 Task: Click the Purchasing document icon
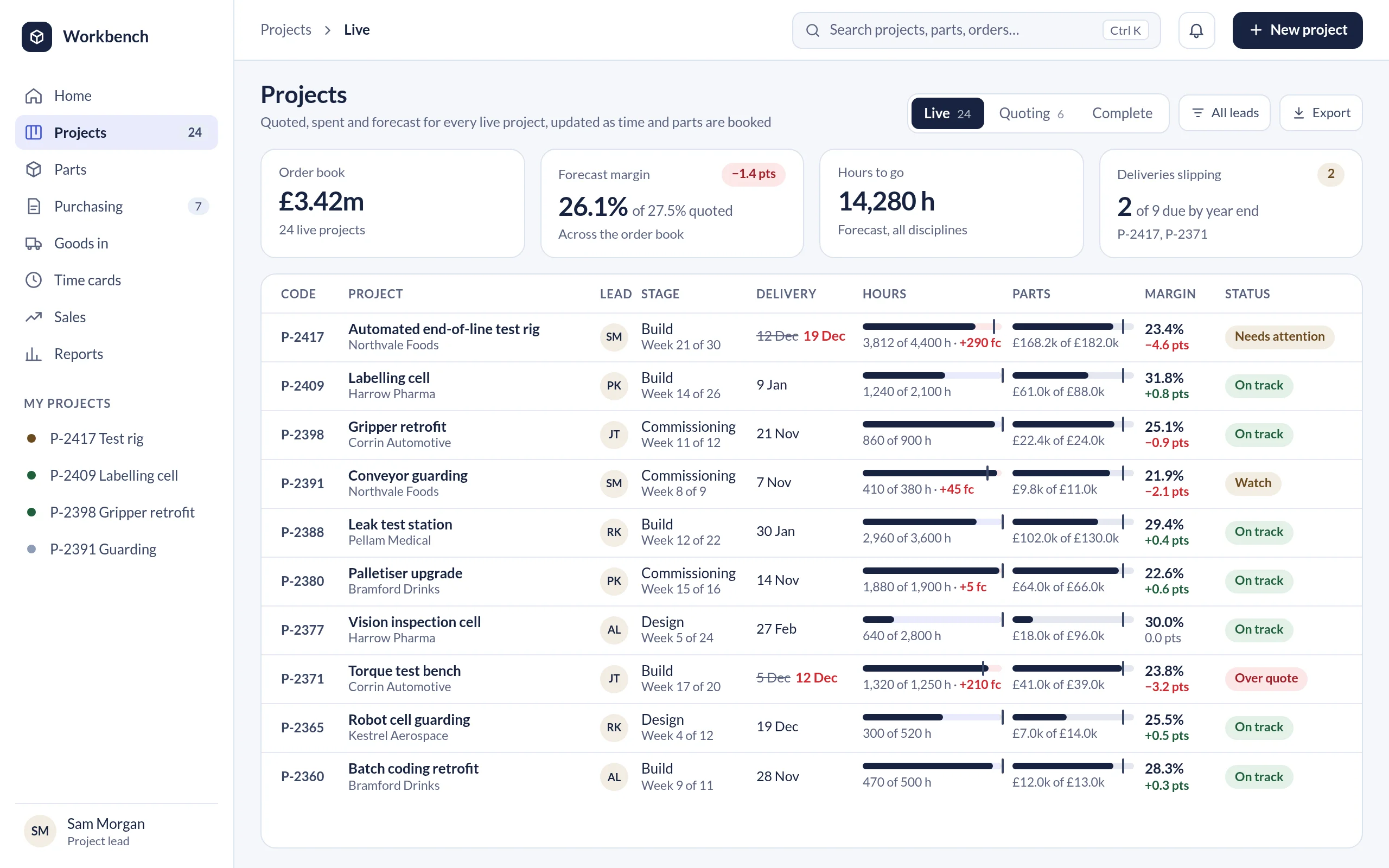[34, 206]
